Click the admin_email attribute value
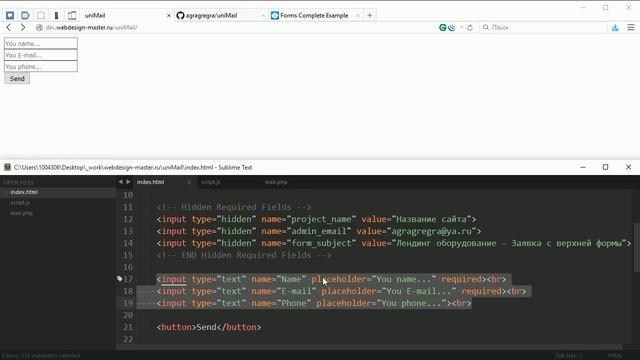 [x=319, y=231]
